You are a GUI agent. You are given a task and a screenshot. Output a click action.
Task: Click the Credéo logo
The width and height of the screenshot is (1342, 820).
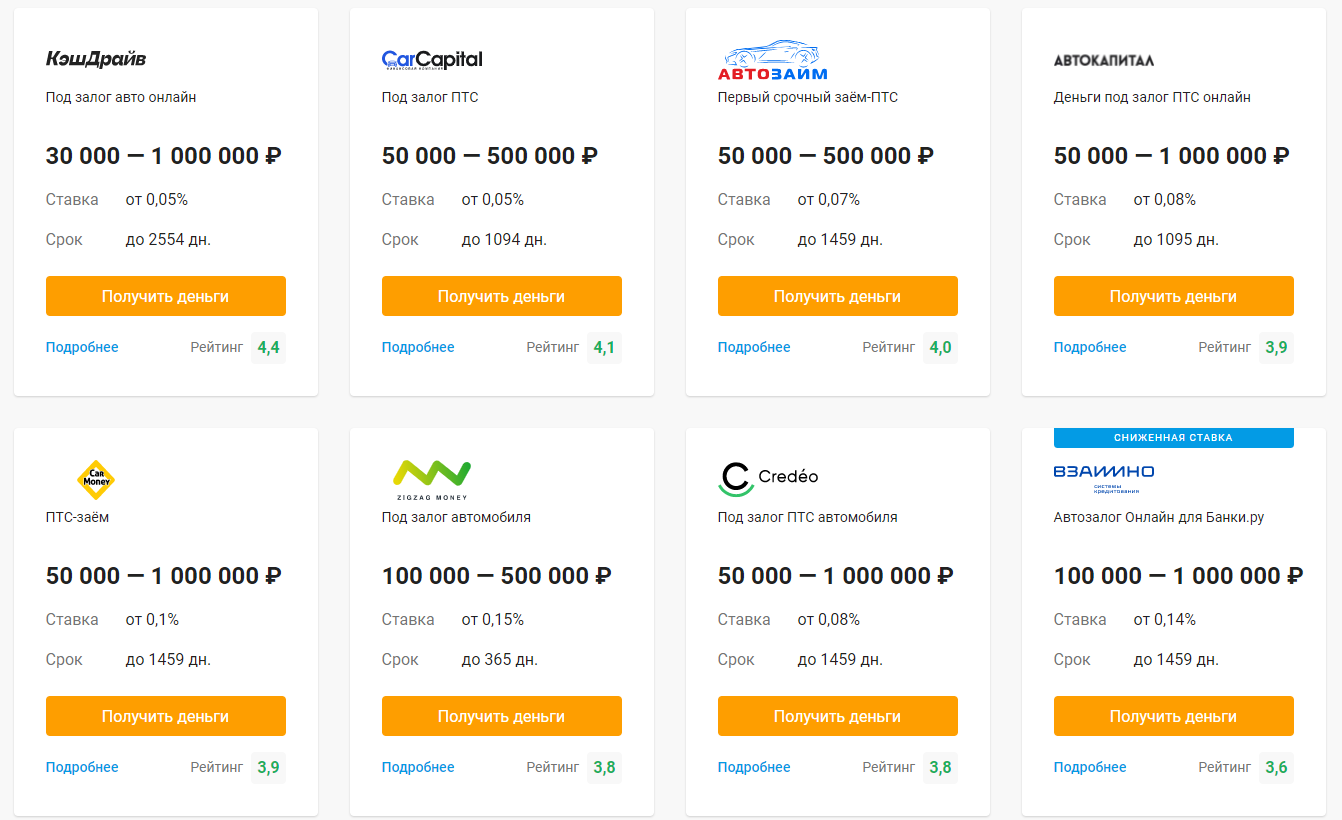coord(768,478)
